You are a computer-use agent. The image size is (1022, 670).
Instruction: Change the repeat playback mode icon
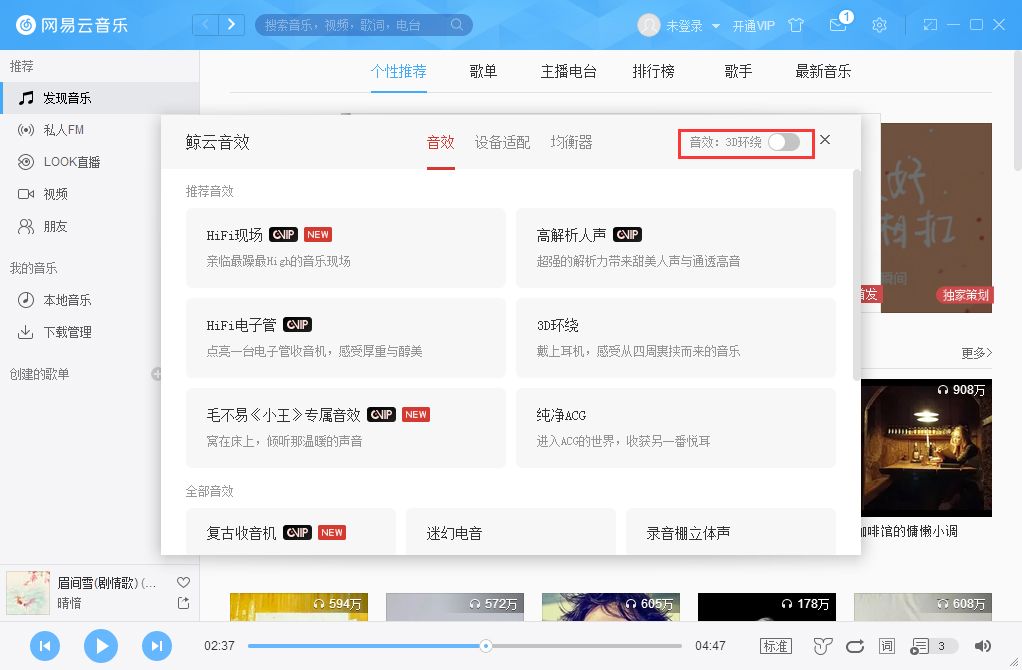pos(855,646)
